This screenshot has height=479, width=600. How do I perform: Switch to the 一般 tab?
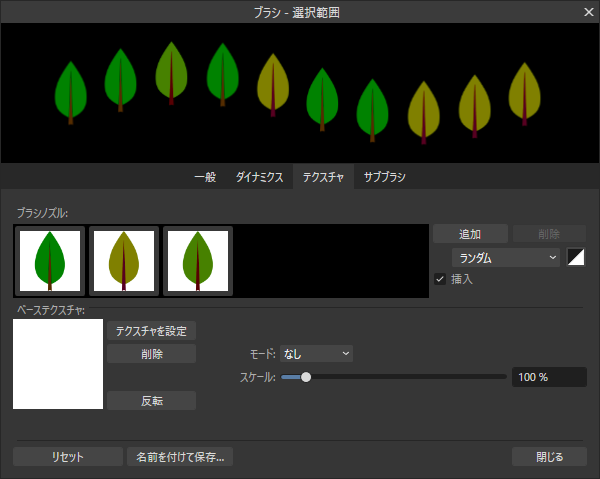pos(205,177)
